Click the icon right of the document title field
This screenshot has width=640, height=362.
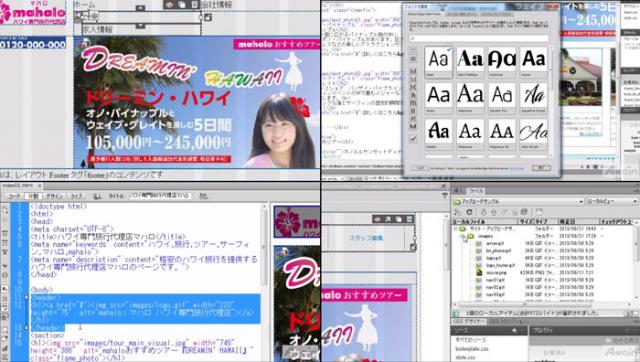(203, 196)
